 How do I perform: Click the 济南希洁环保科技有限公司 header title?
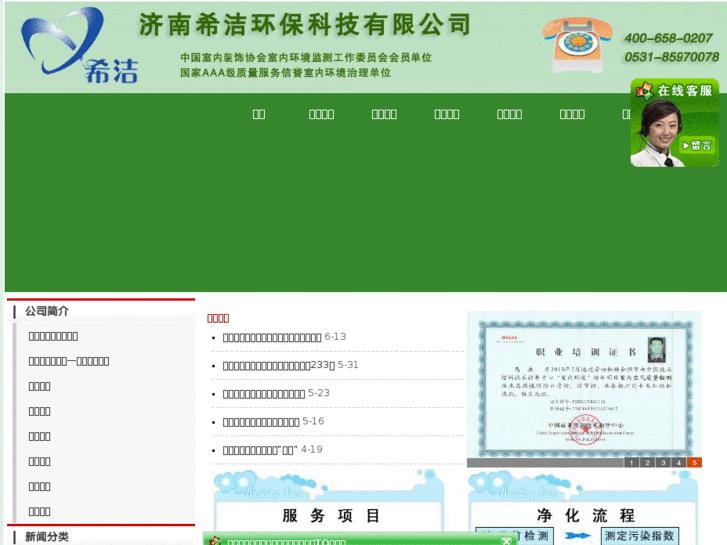coord(305,25)
